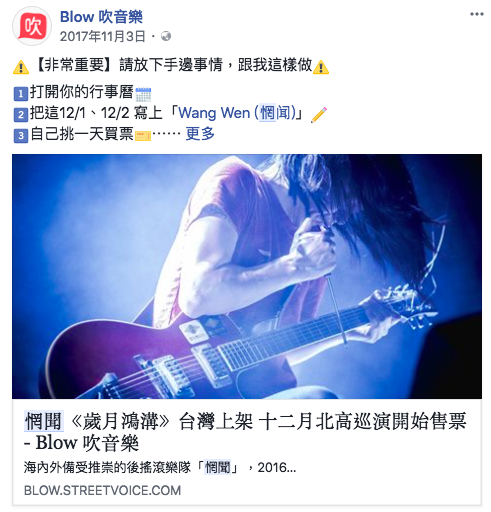The width and height of the screenshot is (491, 512).
Task: Click the first warning sign emoji
Action: pos(21,67)
